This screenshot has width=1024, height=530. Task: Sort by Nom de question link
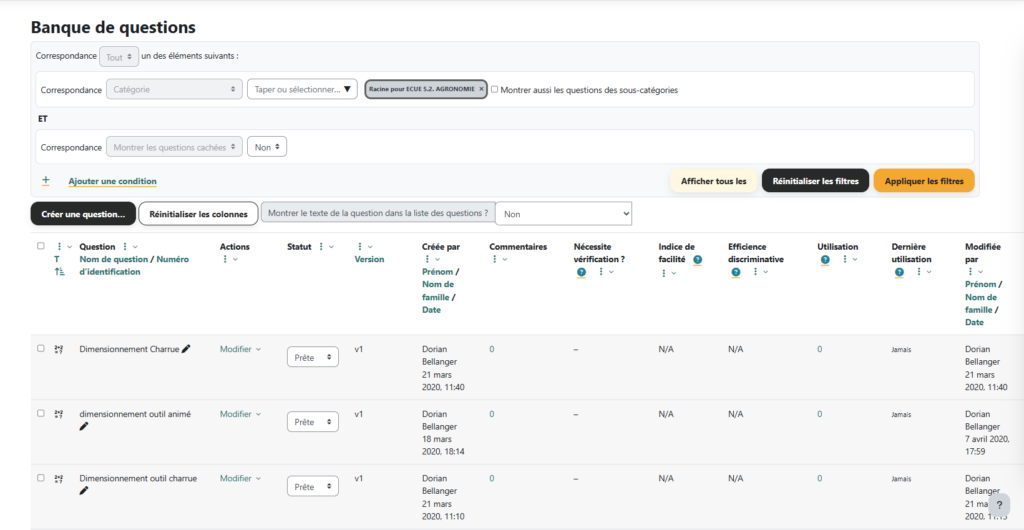click(x=114, y=259)
